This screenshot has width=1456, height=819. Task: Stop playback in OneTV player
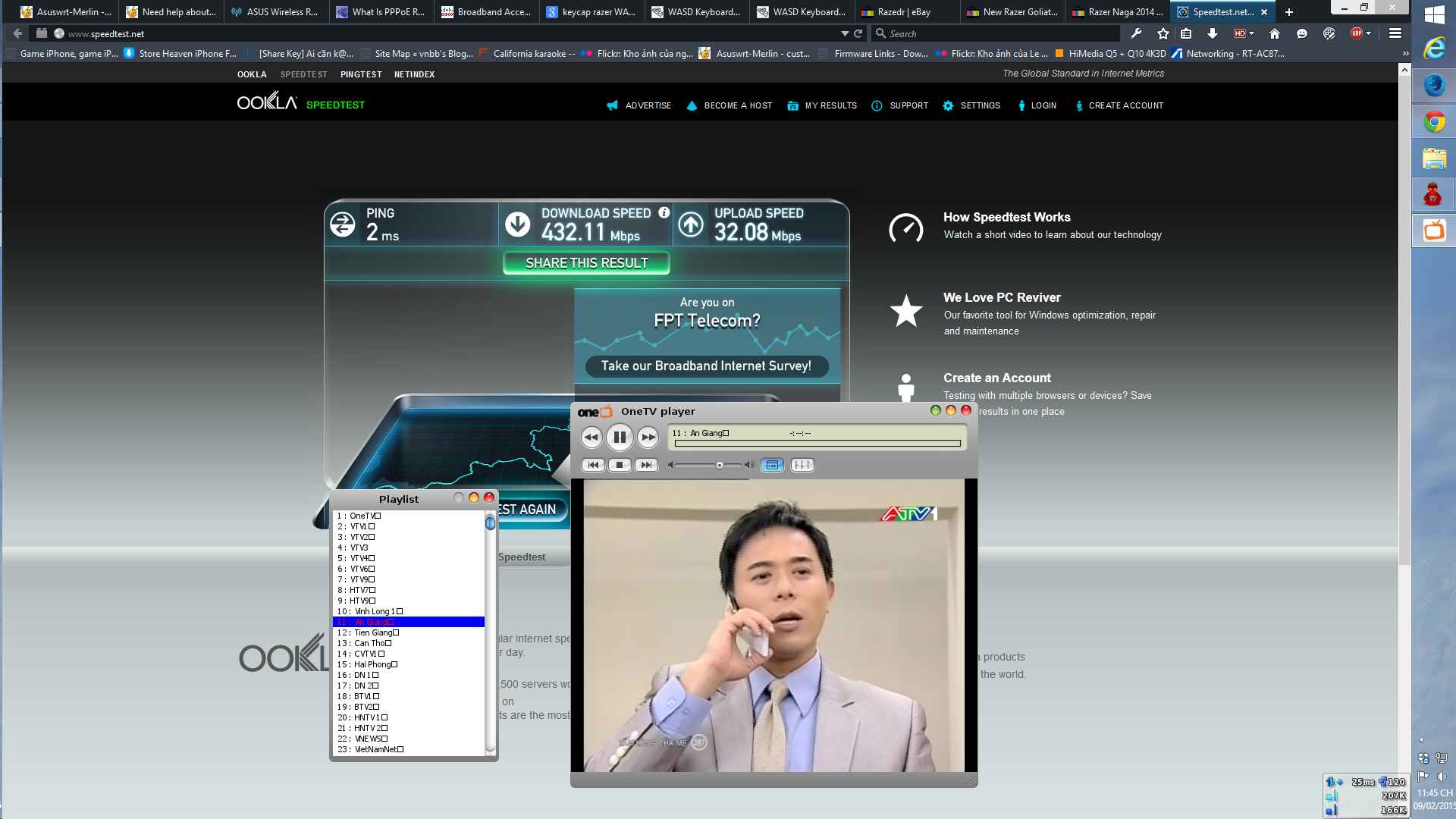[620, 465]
